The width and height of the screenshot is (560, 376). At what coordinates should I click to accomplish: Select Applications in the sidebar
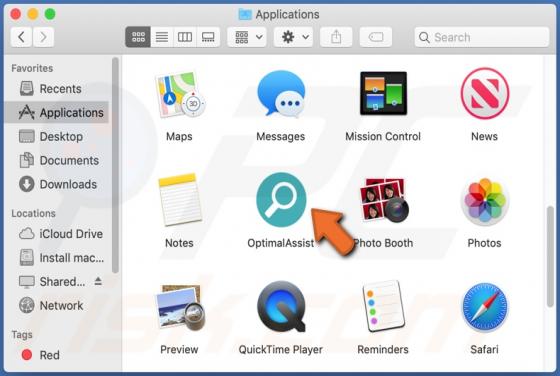pos(57,112)
